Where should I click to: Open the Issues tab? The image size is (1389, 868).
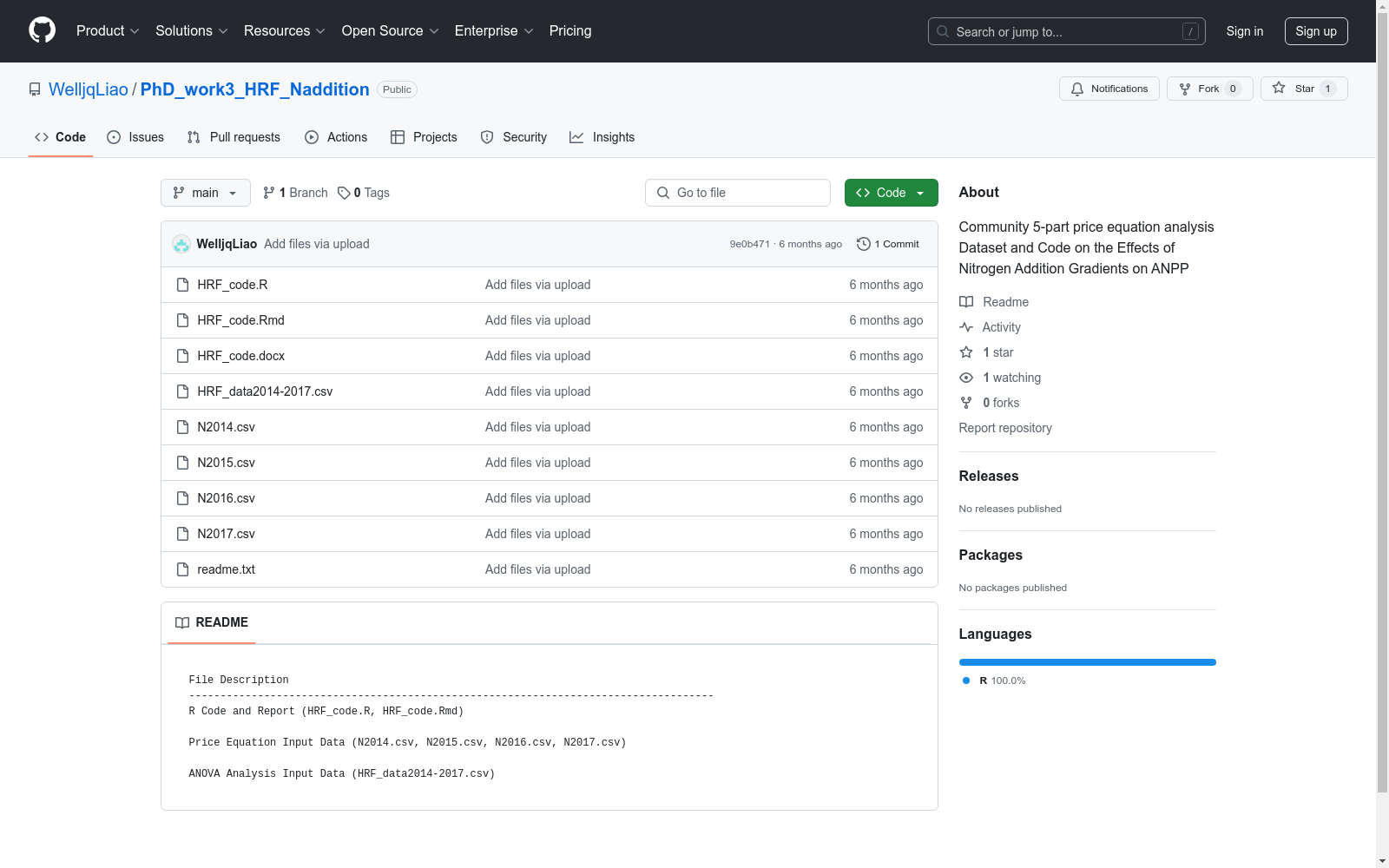coord(135,137)
